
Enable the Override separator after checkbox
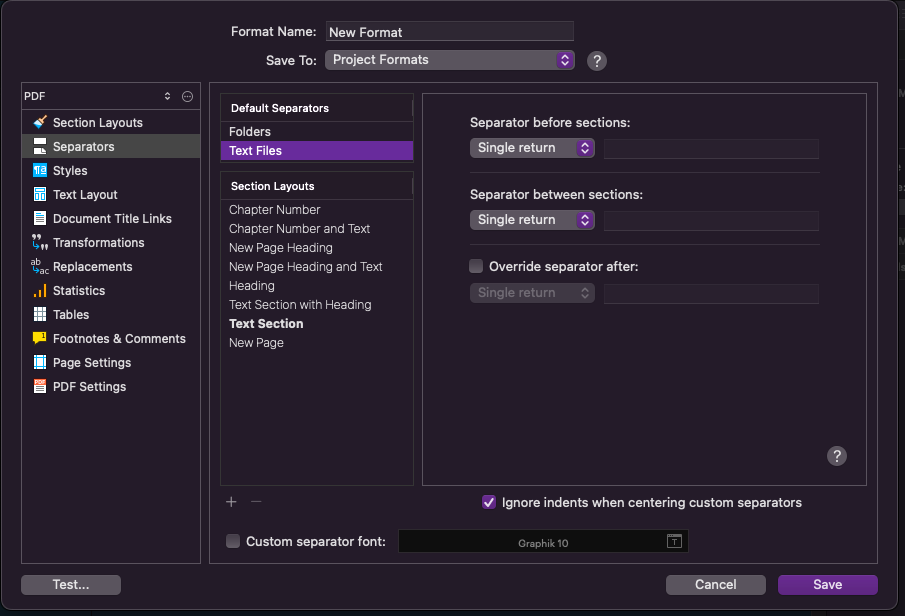coord(476,266)
